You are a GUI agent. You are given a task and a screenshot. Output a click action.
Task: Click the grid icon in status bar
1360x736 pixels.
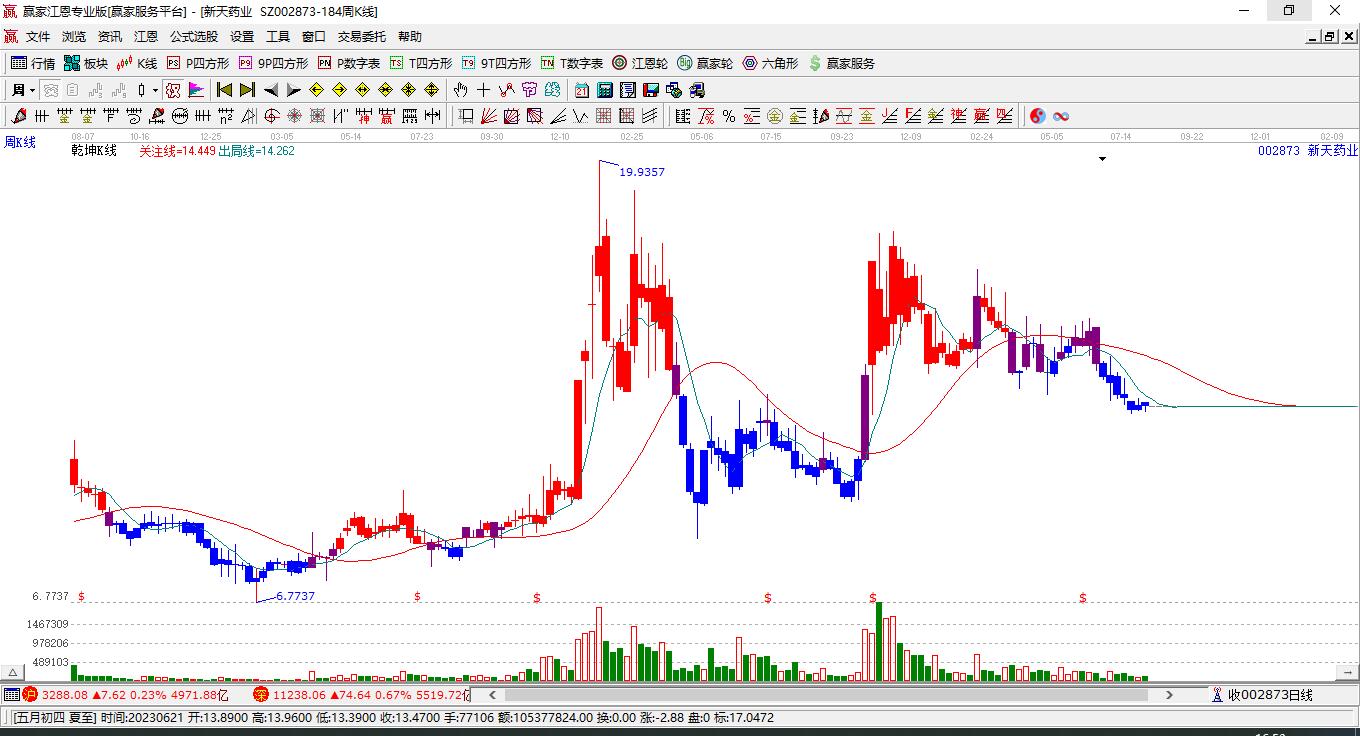[x=11, y=694]
